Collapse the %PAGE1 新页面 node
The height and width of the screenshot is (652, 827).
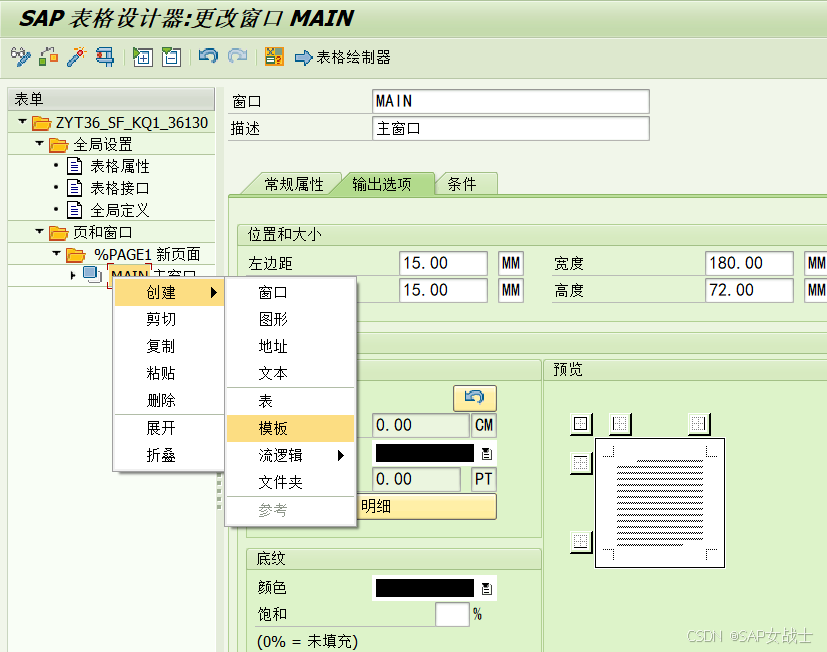pos(56,254)
